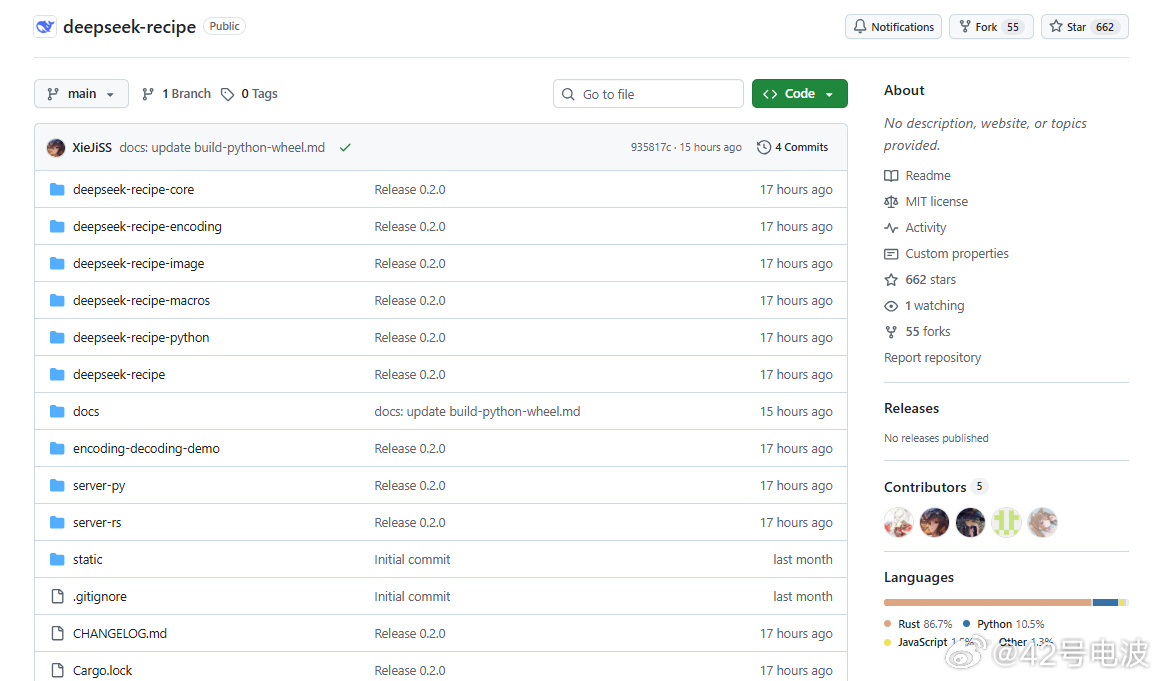
Task: Click the green commit status checkmark
Action: point(345,147)
